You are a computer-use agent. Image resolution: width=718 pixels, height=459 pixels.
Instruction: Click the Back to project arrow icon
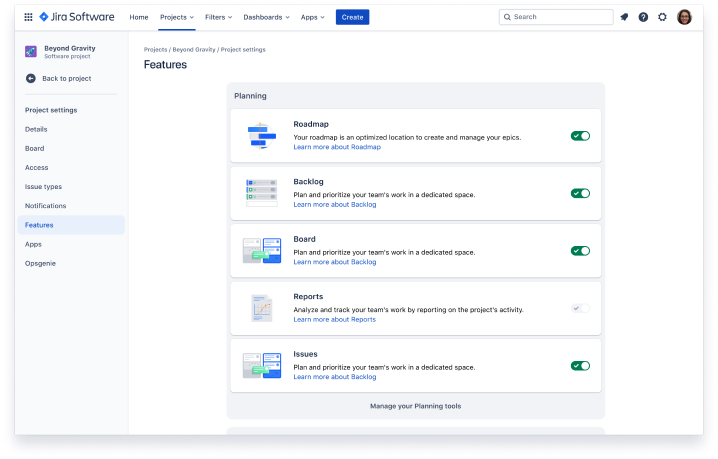click(x=31, y=78)
